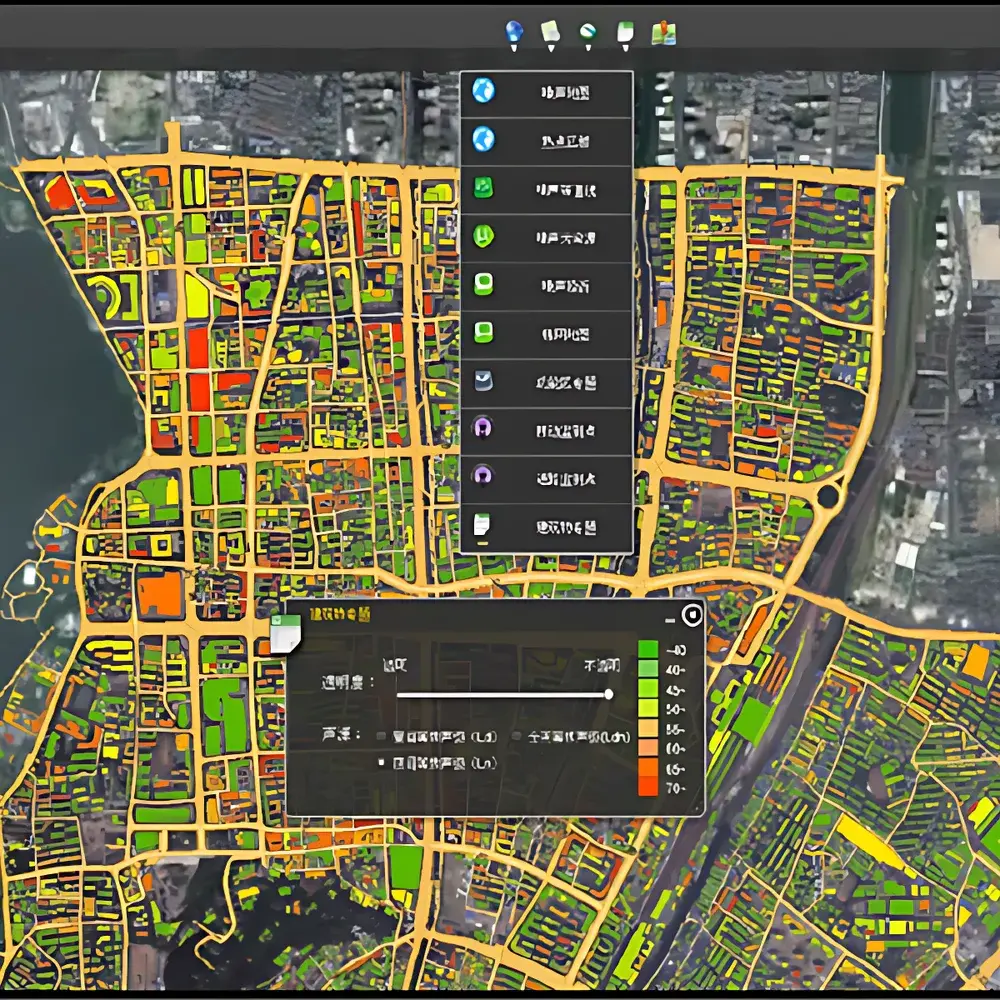Click the blue globe pin icon on the top toolbar
The height and width of the screenshot is (1000, 1000).
pyautogui.click(x=513, y=32)
